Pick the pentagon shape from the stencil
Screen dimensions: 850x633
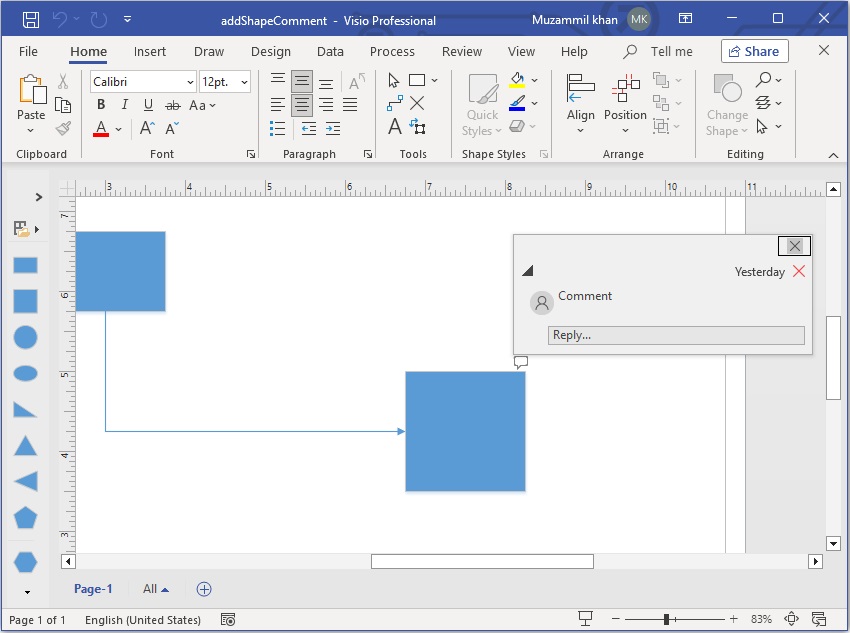coord(25,517)
